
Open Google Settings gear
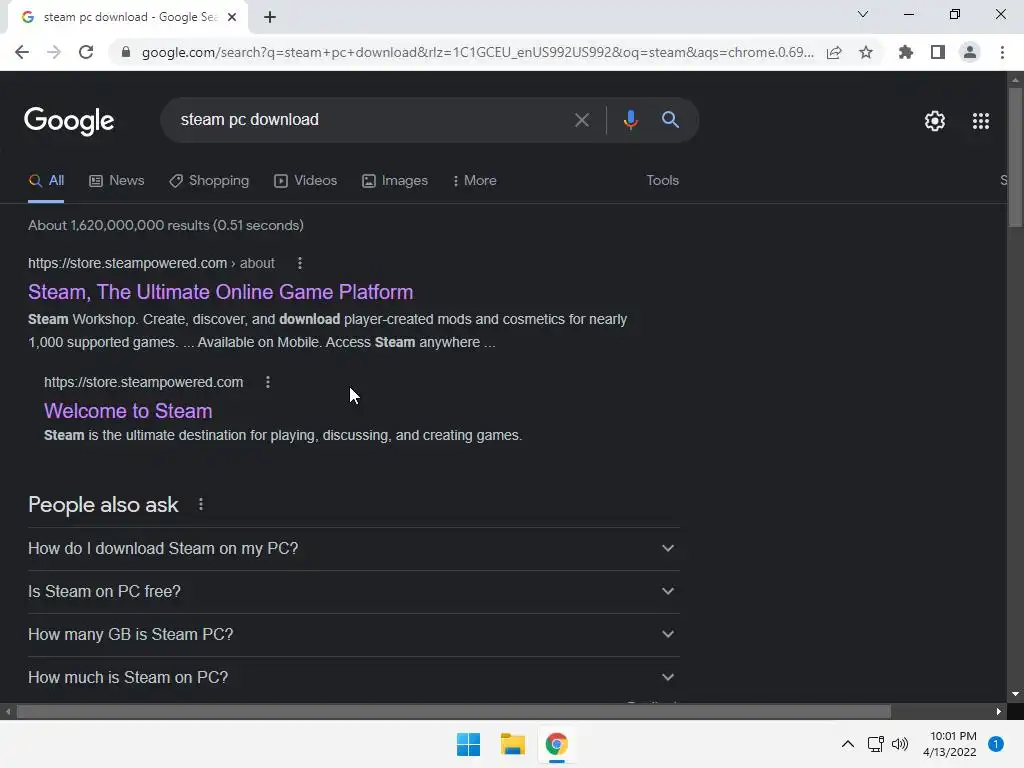click(935, 121)
